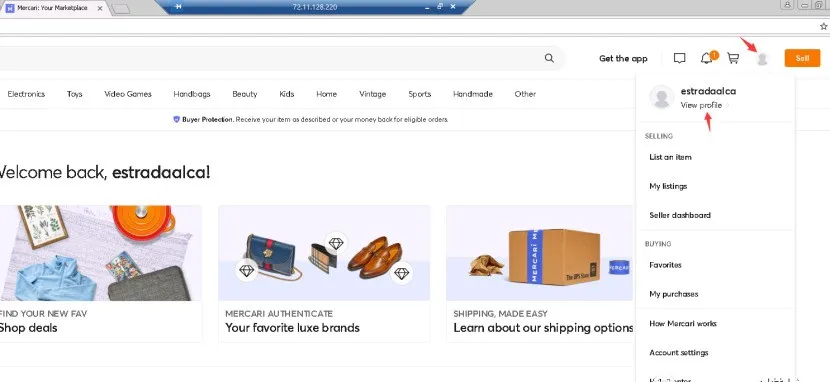Browse the Electronics category
The height and width of the screenshot is (382, 830).
pos(26,94)
